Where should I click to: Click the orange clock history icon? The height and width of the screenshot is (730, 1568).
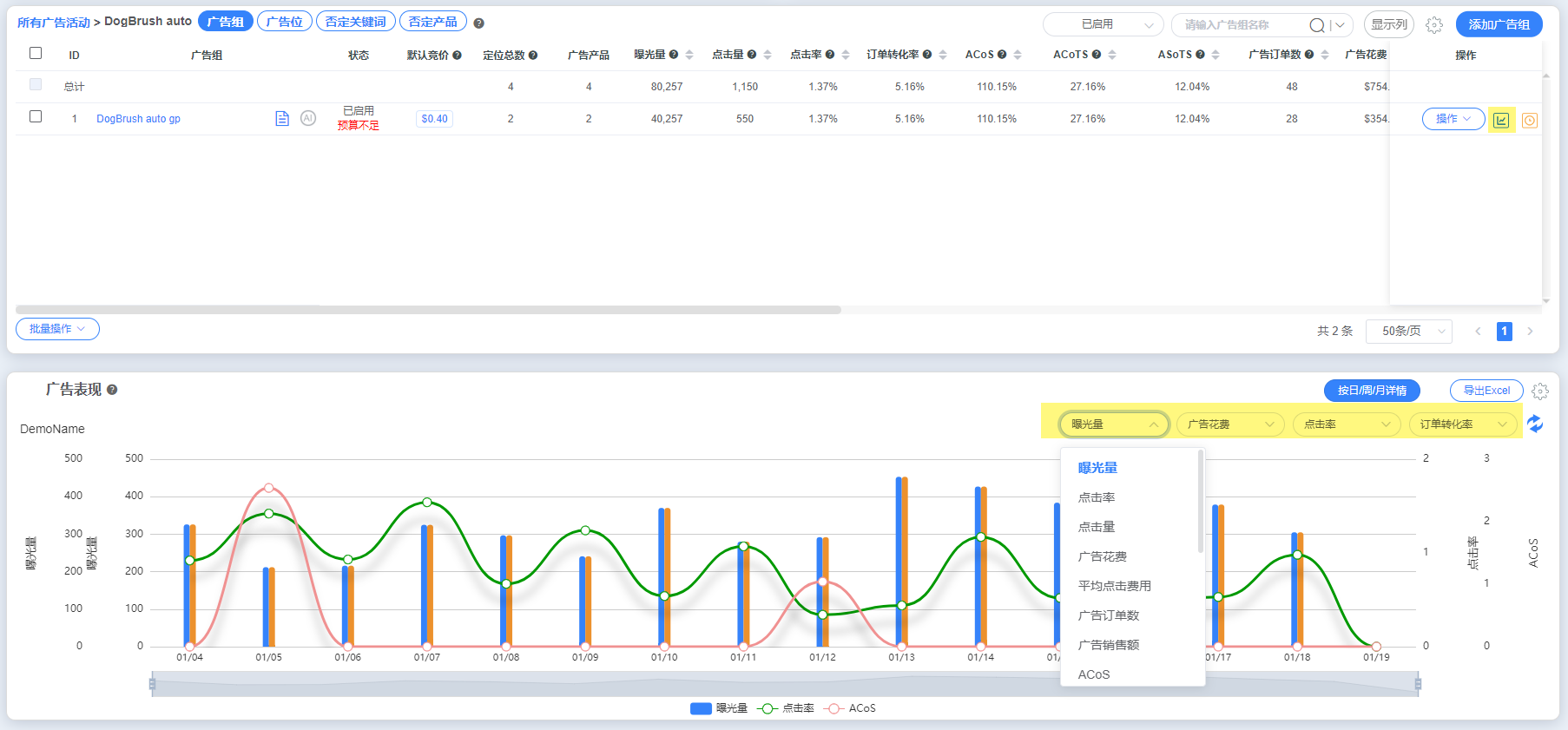tap(1530, 121)
